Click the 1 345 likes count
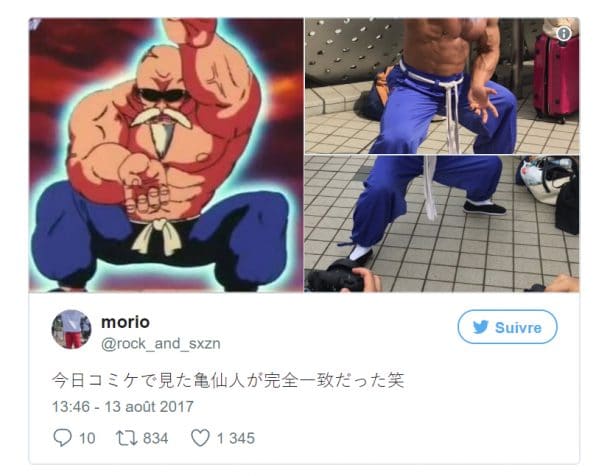610x476 pixels. pyautogui.click(x=236, y=438)
